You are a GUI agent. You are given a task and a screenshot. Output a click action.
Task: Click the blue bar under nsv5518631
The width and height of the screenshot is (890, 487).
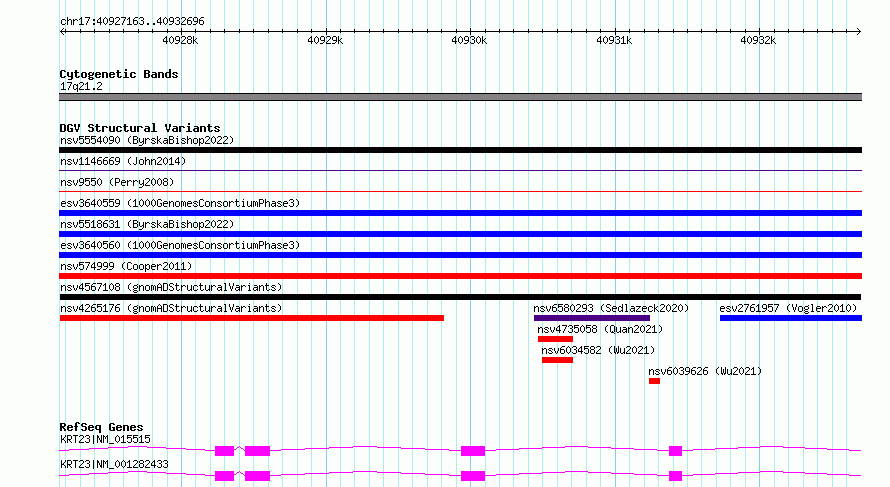tap(460, 234)
